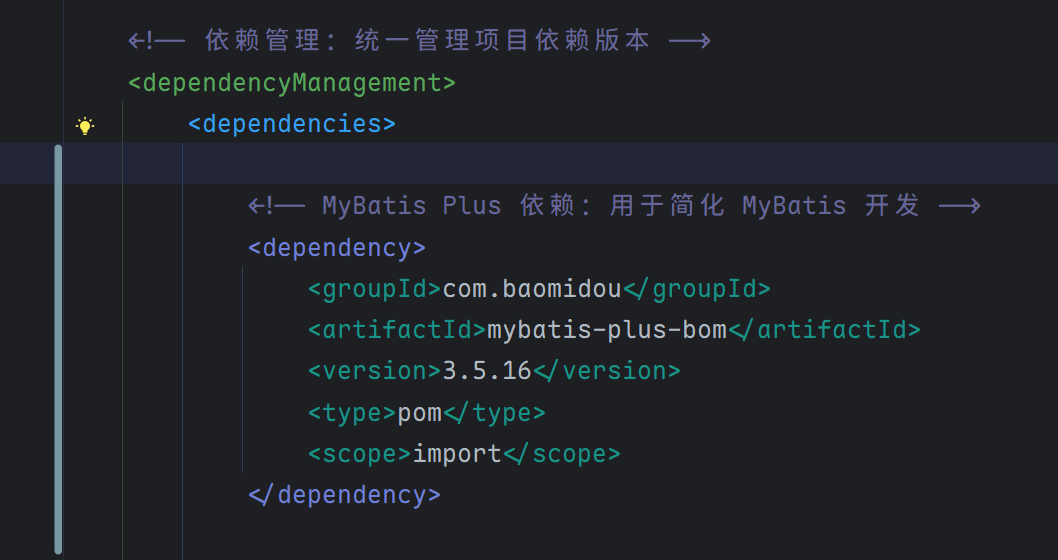Click the closing artifactId tag
The height and width of the screenshot is (560, 1058).
coord(824,330)
